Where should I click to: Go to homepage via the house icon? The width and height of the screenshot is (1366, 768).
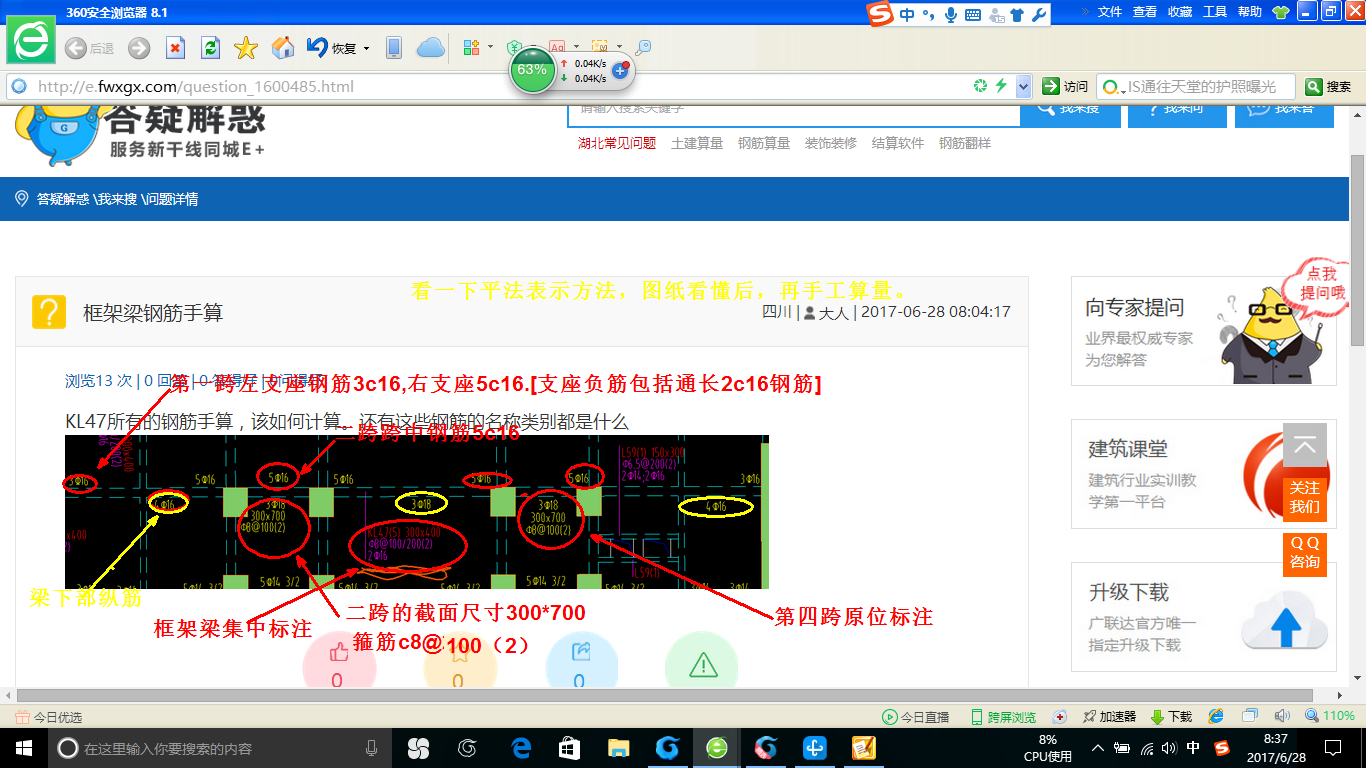pyautogui.click(x=283, y=48)
